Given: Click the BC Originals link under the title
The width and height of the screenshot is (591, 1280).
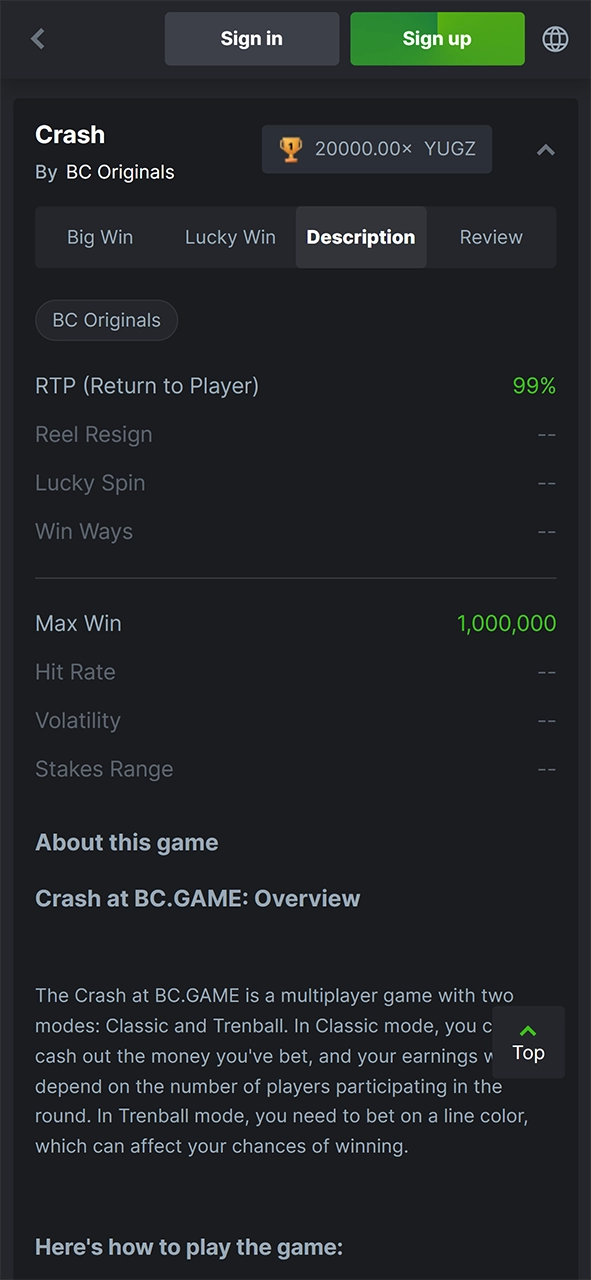Looking at the screenshot, I should coord(120,172).
